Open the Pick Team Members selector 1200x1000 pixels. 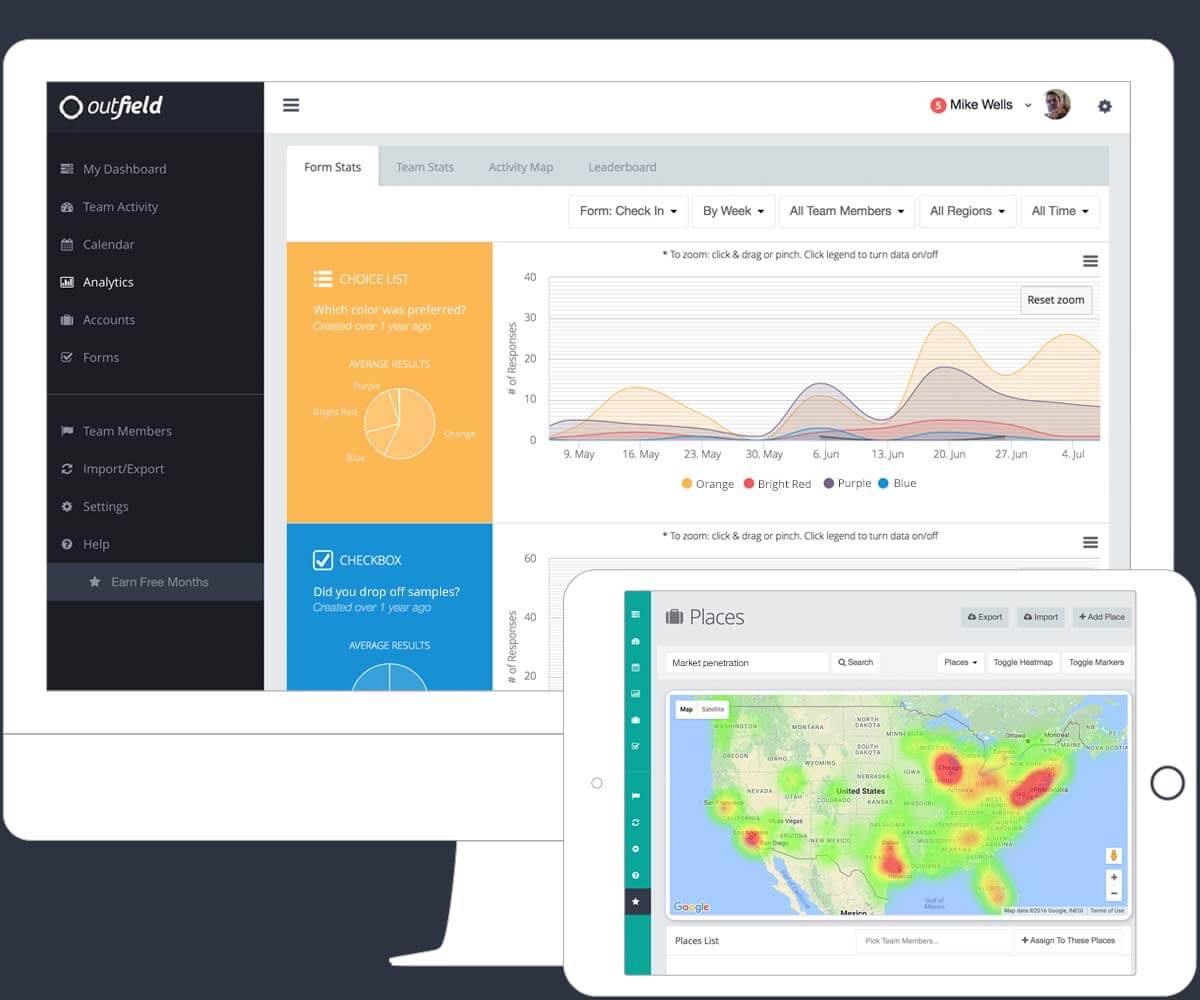click(934, 941)
